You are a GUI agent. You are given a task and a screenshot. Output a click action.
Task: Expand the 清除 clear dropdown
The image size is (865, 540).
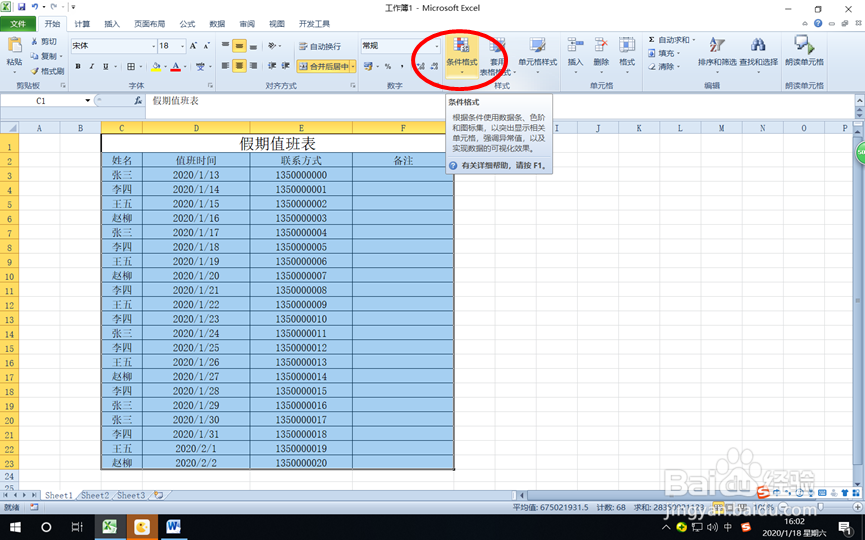click(x=678, y=67)
